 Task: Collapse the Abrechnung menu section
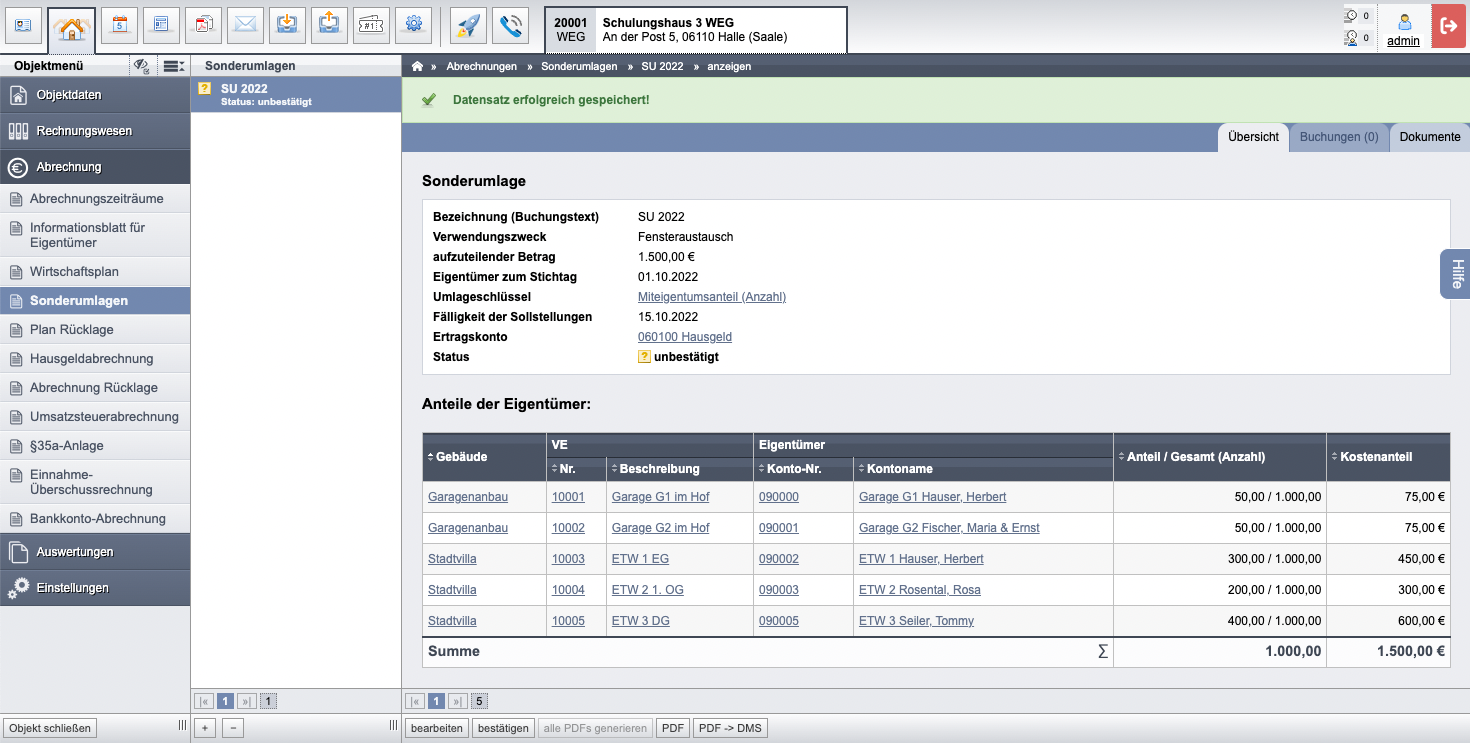(95, 167)
